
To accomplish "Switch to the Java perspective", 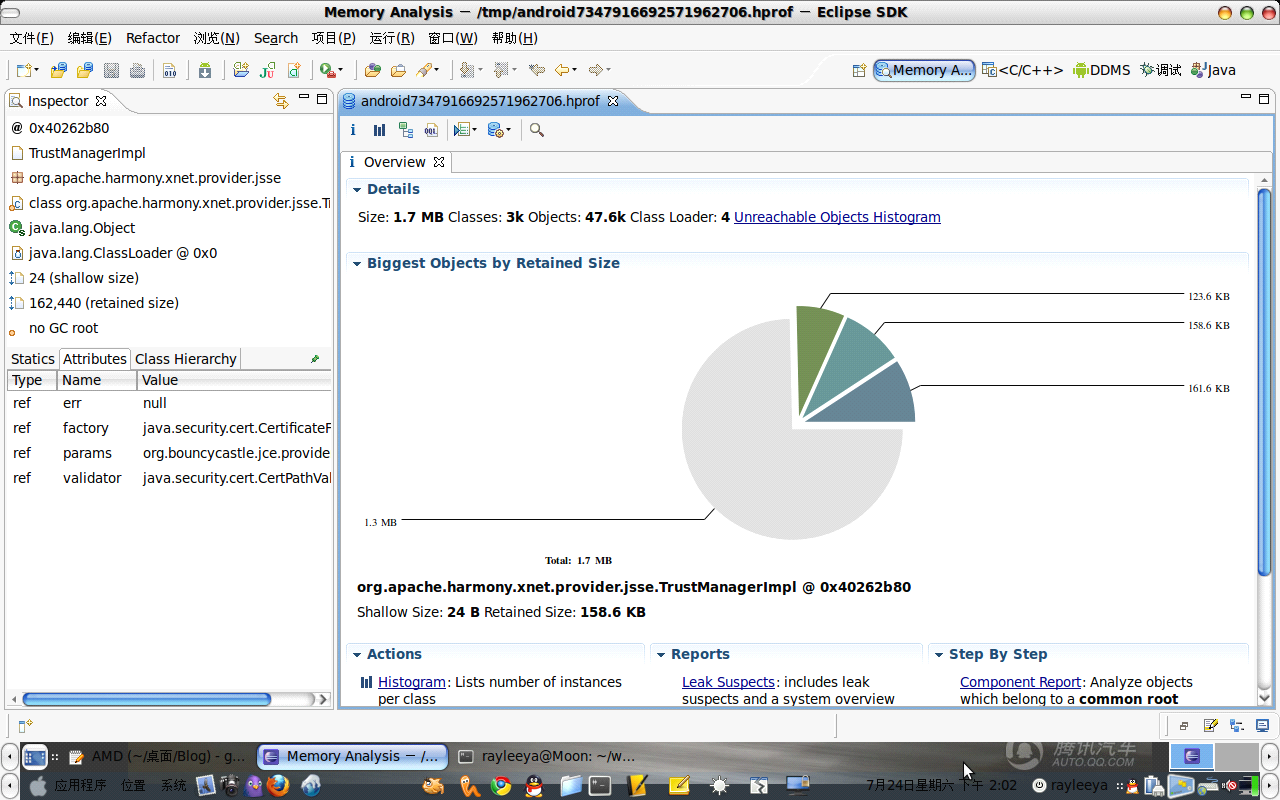I will [1213, 70].
